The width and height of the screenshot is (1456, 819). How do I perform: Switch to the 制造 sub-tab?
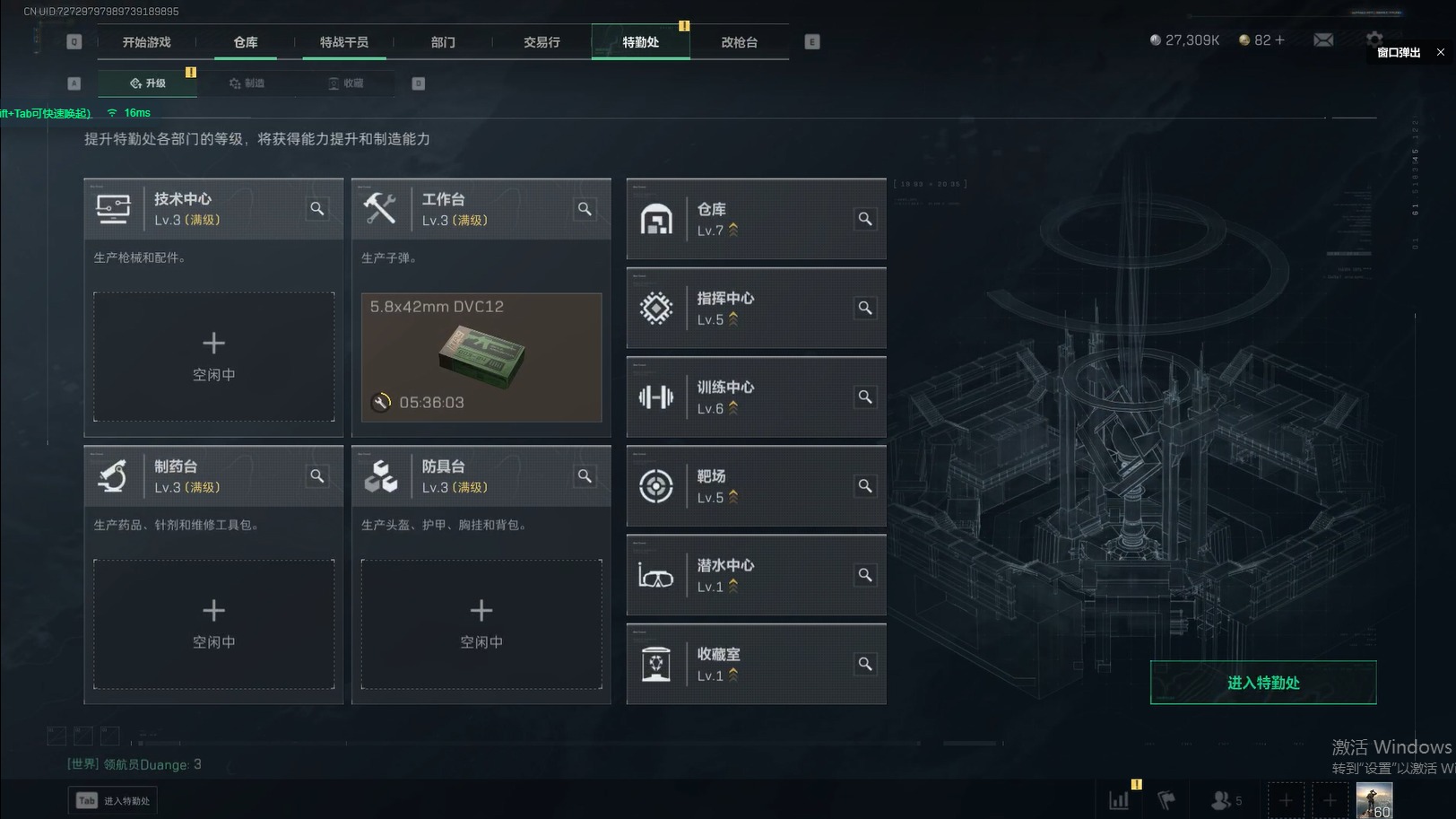coord(247,83)
